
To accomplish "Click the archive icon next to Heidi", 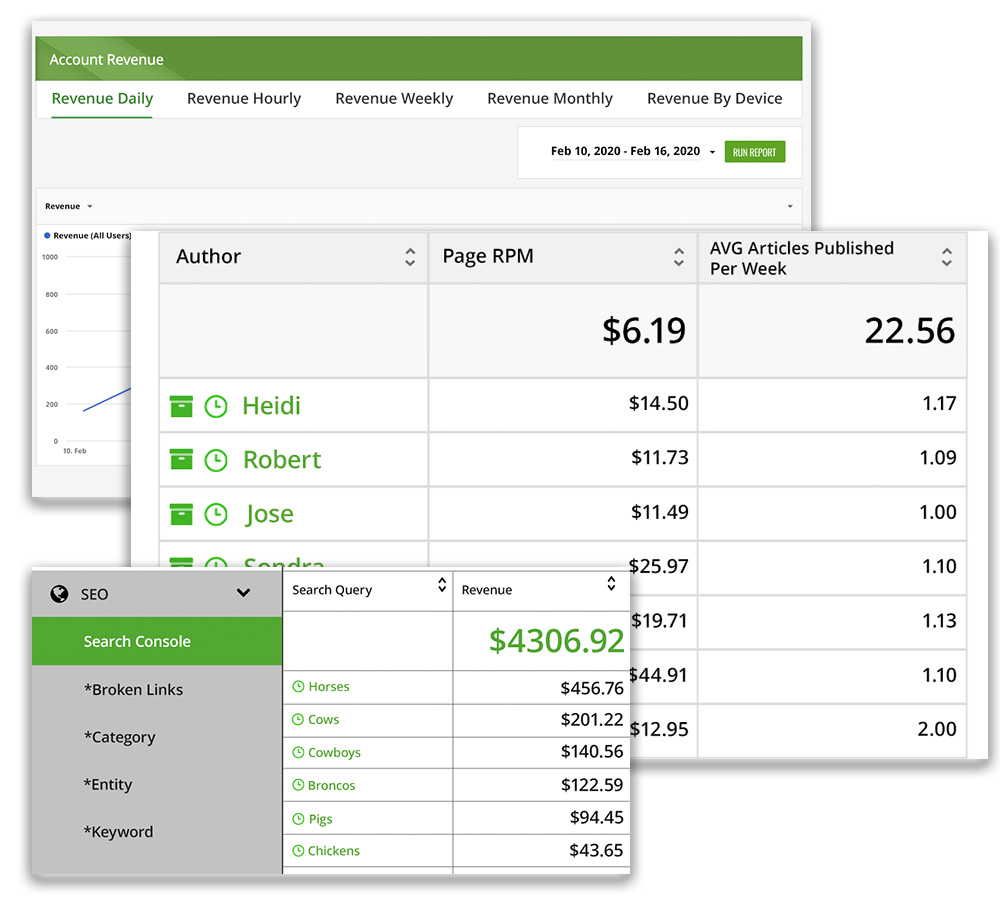I will [181, 406].
